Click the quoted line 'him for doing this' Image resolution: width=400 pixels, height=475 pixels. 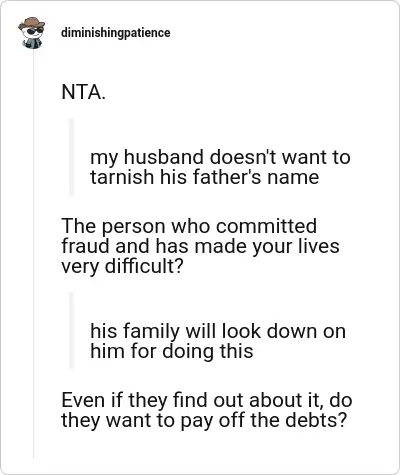[x=172, y=351]
